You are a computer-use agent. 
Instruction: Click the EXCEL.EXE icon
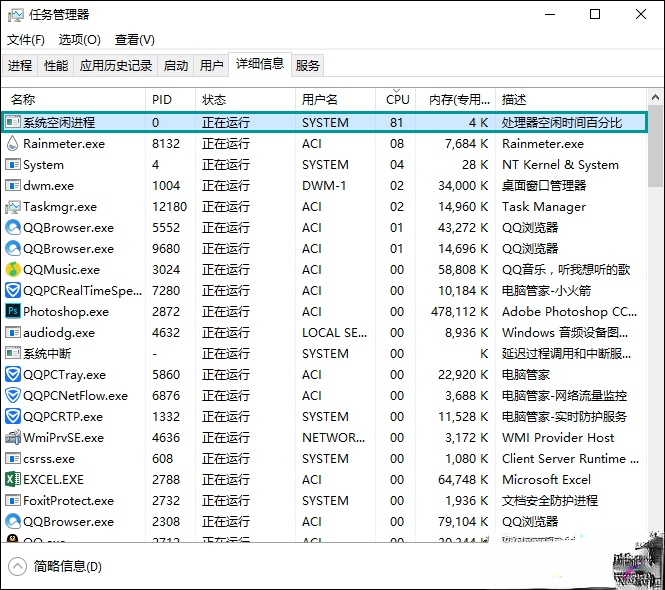point(13,479)
